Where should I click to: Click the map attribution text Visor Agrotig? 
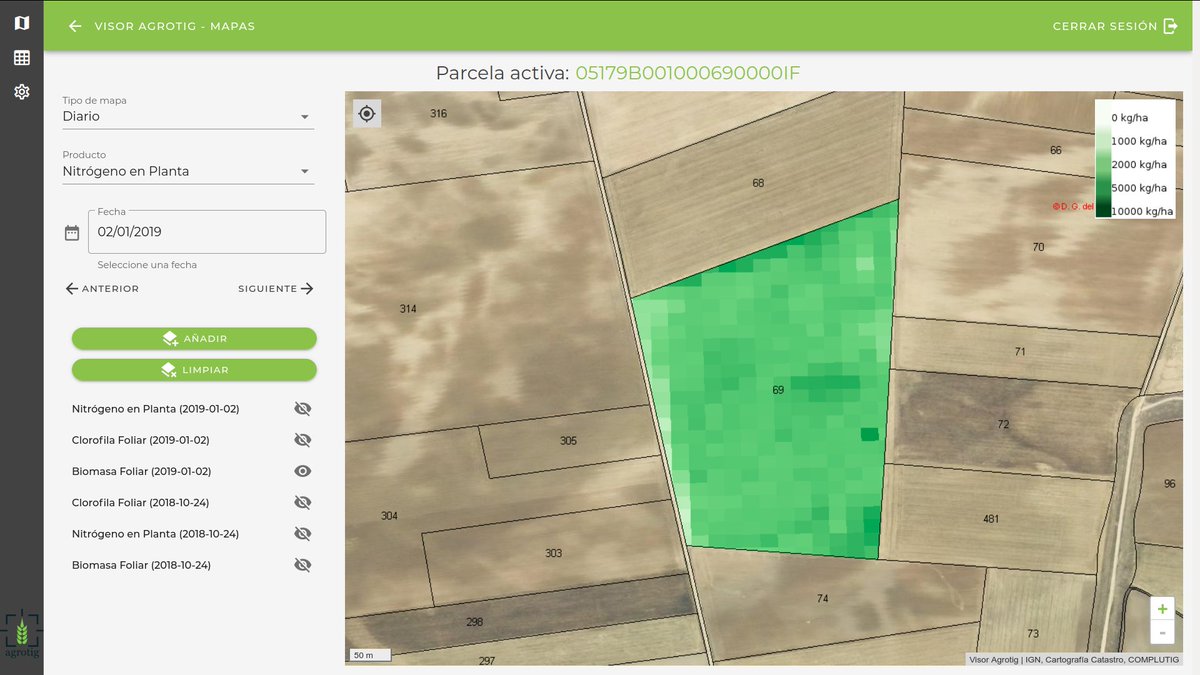[994, 659]
